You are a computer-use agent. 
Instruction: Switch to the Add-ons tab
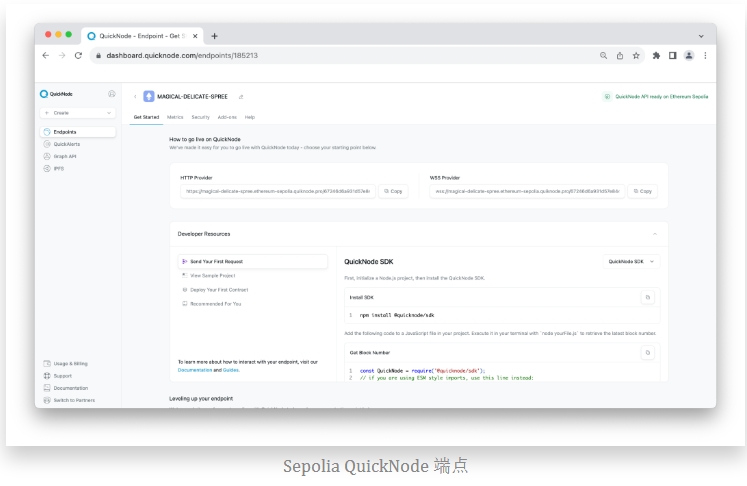point(227,117)
